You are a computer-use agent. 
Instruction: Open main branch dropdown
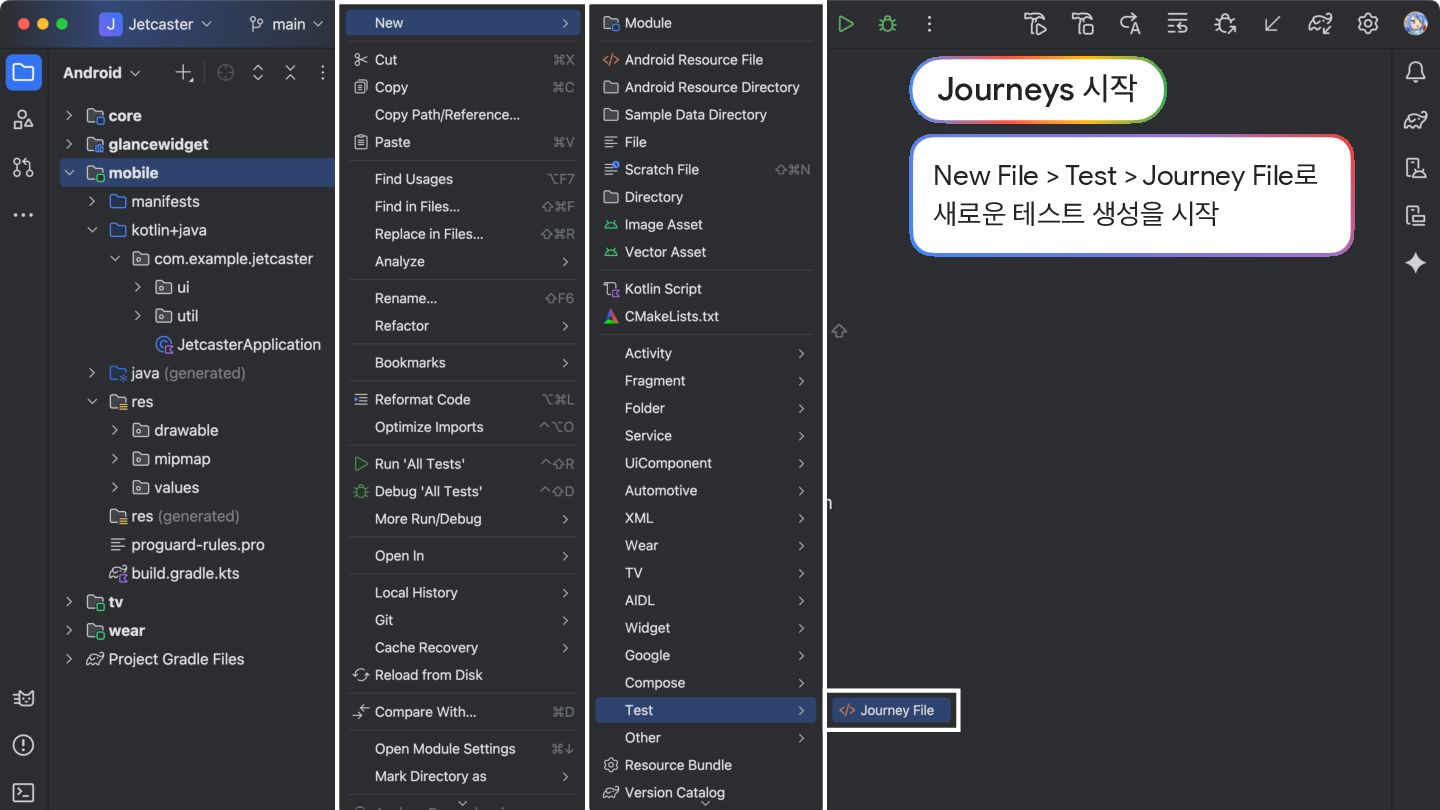pyautogui.click(x=286, y=24)
